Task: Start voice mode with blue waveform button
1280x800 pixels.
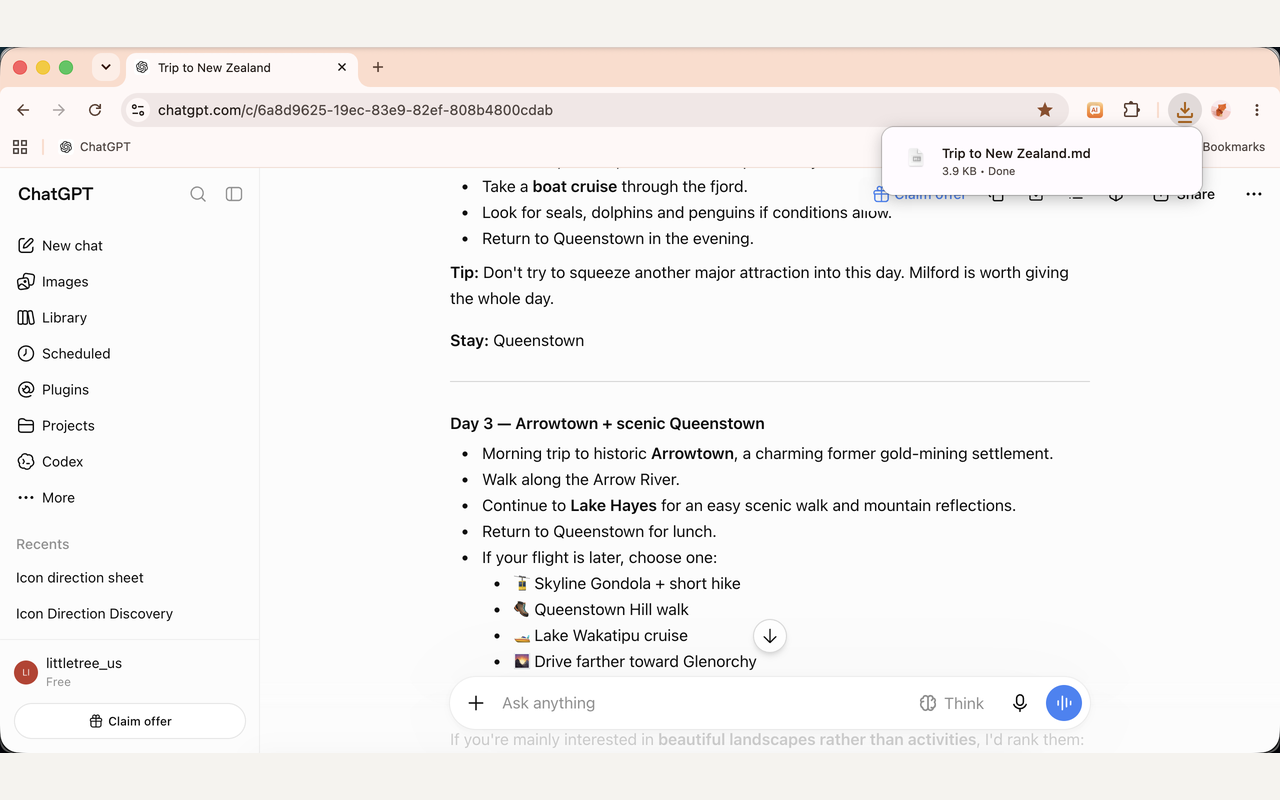Action: coord(1064,703)
